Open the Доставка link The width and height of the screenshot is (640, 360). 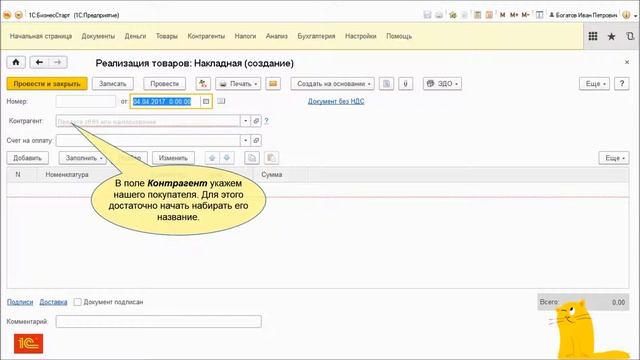[53, 302]
